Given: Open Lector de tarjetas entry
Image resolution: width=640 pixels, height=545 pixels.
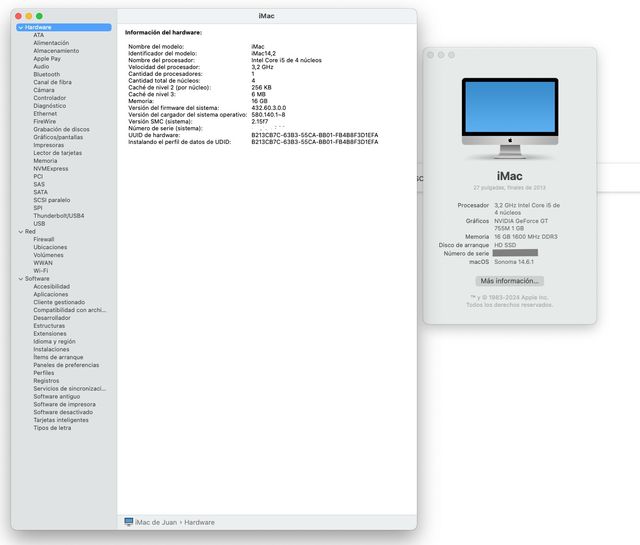Looking at the screenshot, I should click(x=58, y=153).
